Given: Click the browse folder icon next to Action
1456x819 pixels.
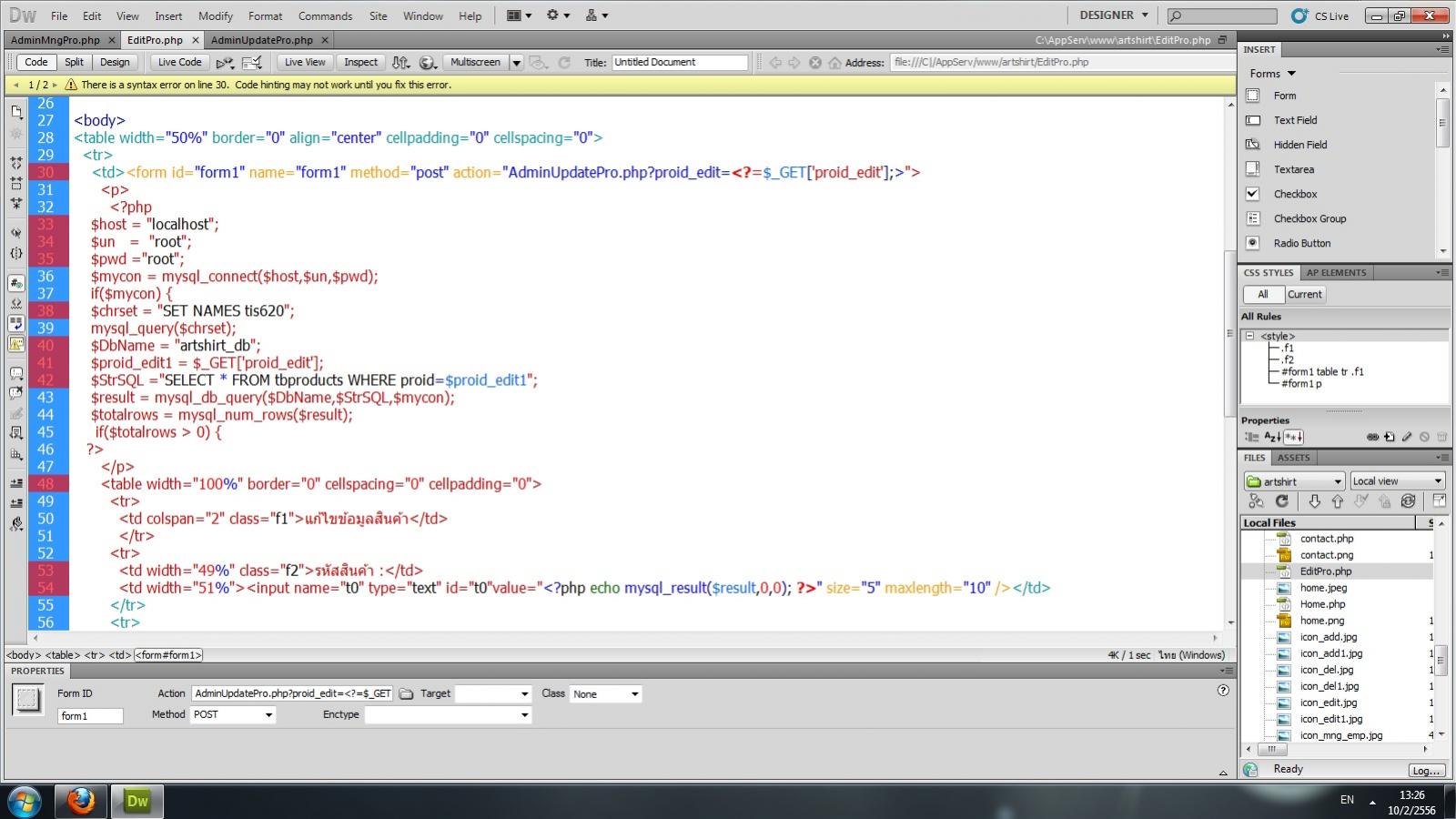Looking at the screenshot, I should coord(406,693).
